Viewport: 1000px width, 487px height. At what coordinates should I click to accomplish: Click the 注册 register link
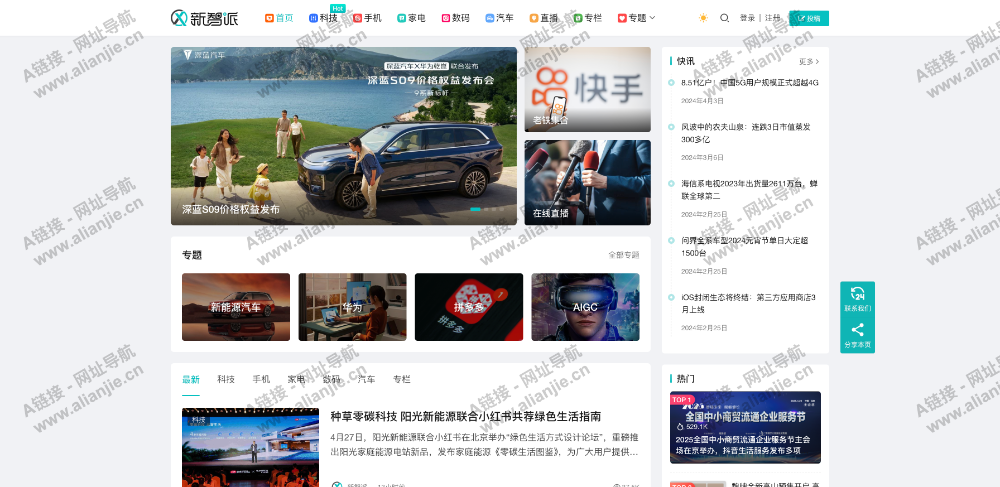tap(772, 18)
